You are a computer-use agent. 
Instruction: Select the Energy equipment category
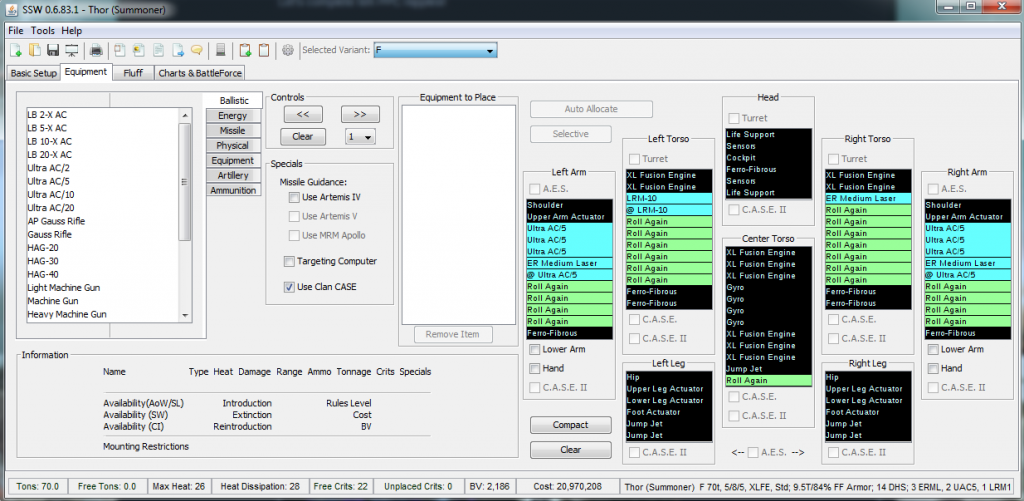pyautogui.click(x=233, y=116)
